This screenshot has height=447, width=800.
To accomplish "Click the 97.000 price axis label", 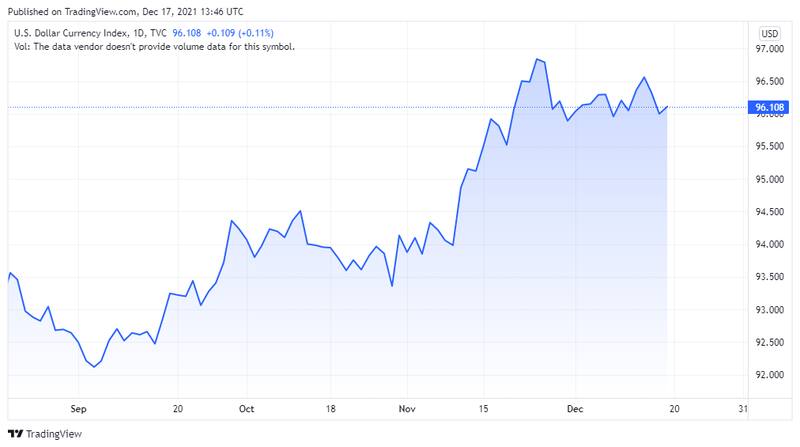I will tap(768, 49).
